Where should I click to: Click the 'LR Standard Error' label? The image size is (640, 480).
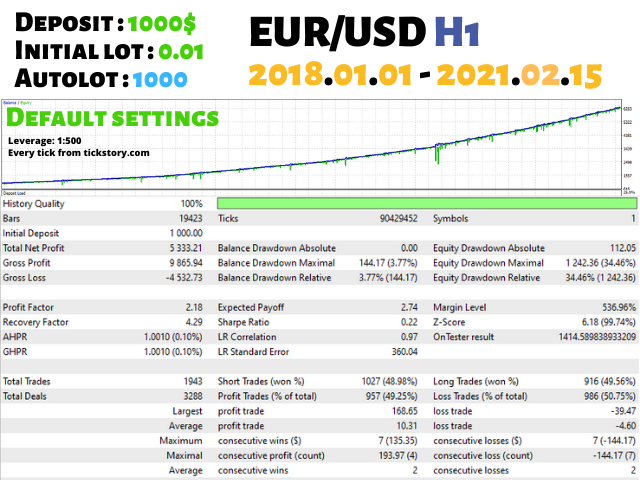coord(253,352)
